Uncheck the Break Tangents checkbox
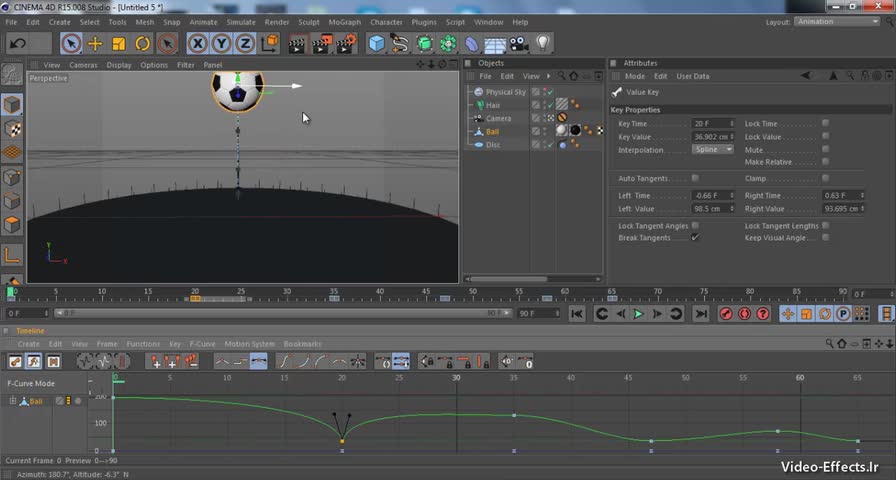896x480 pixels. click(695, 238)
